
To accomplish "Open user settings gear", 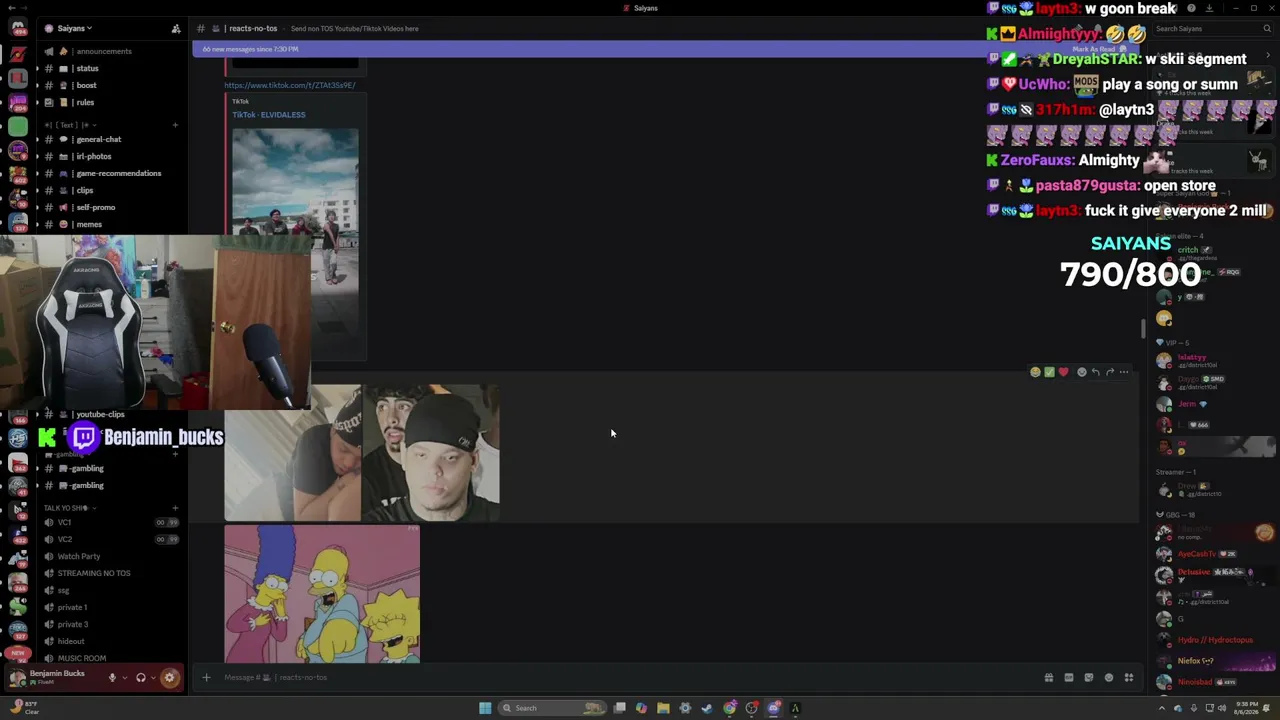I will (169, 678).
